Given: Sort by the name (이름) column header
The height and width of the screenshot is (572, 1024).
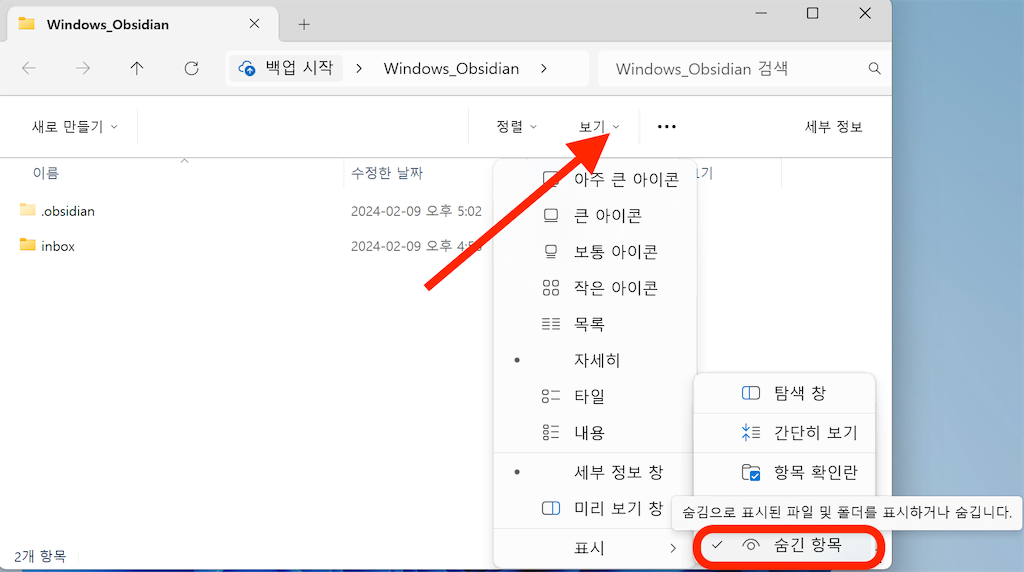Looking at the screenshot, I should point(46,173).
